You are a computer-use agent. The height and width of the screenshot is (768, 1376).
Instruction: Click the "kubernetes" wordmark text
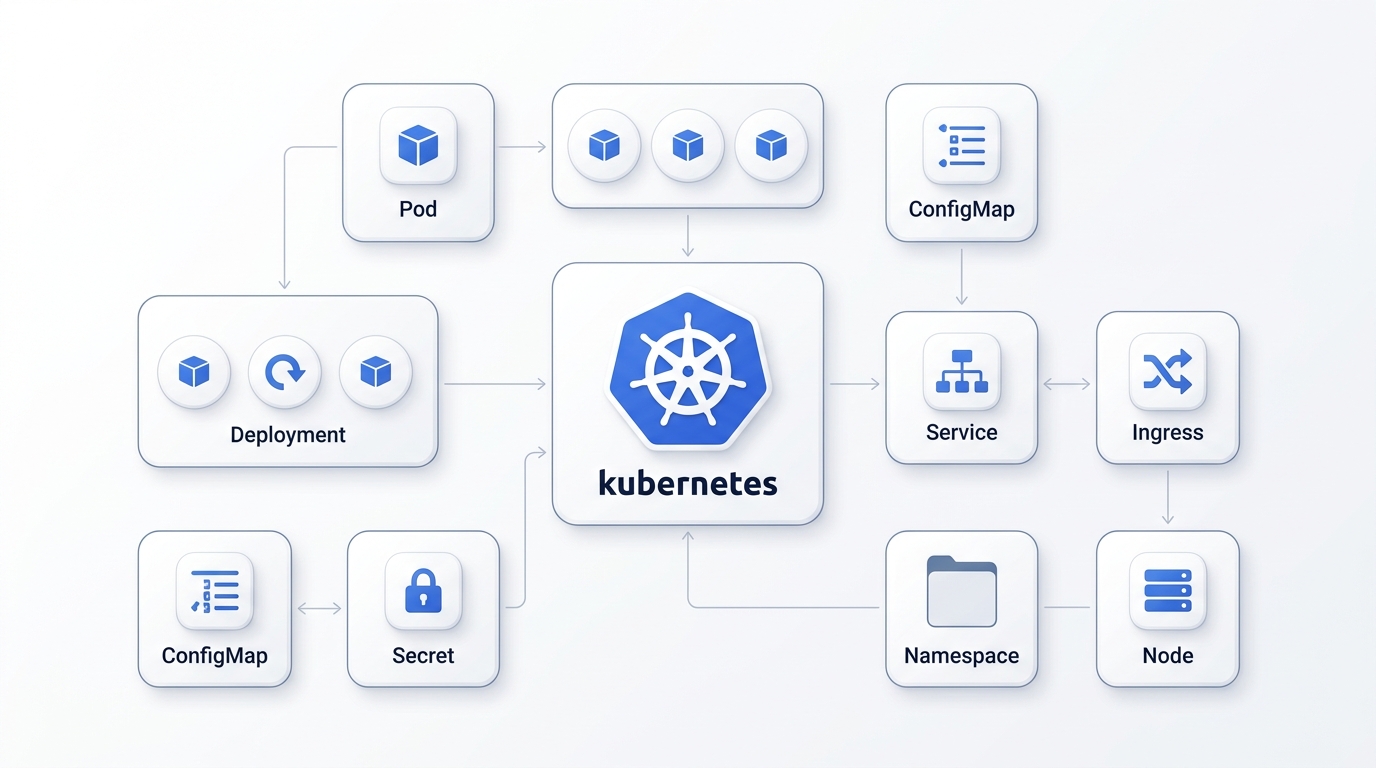coord(688,483)
